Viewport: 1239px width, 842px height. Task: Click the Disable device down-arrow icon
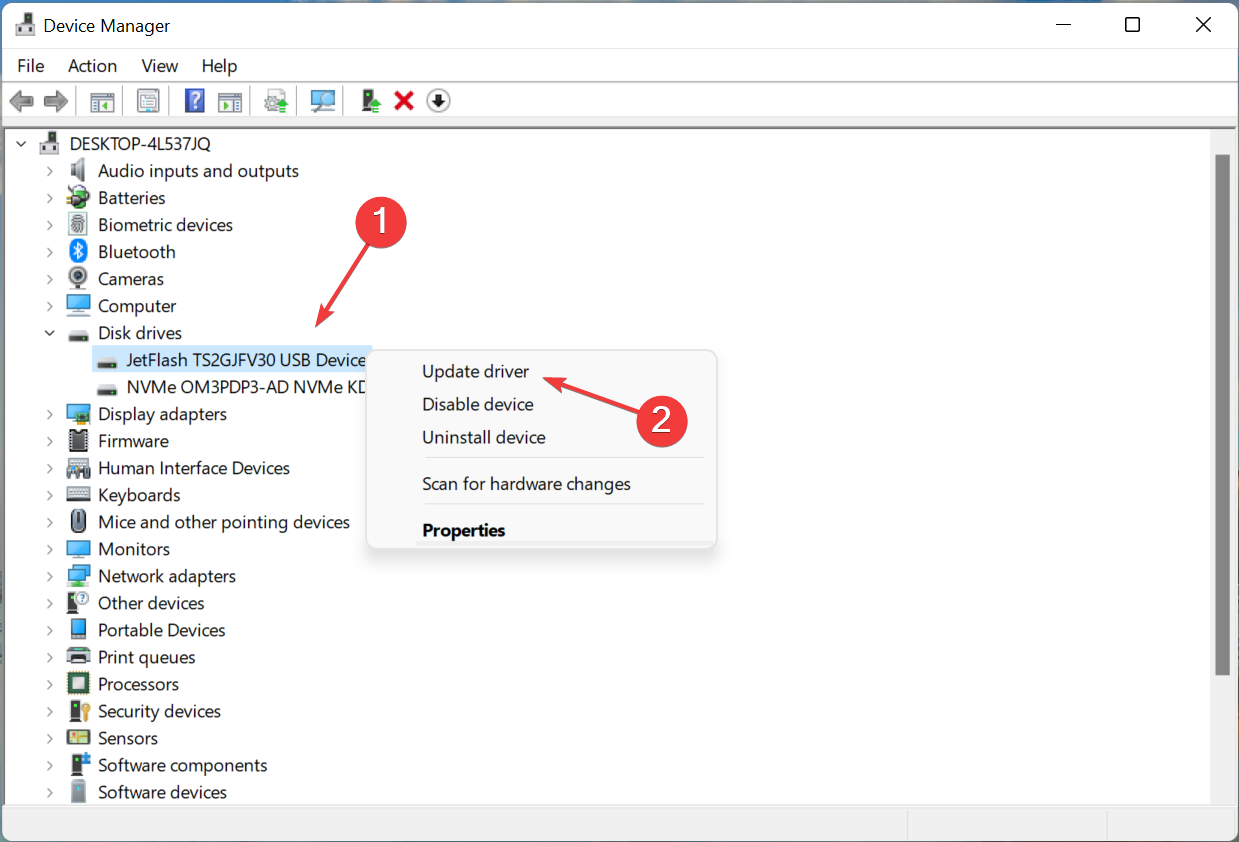438,100
